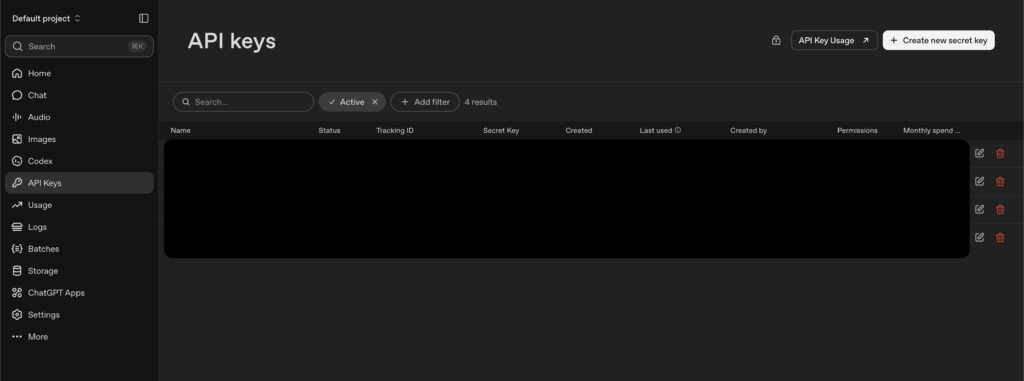This screenshot has width=1024, height=381.
Task: Click the API keys table search box
Action: pyautogui.click(x=243, y=102)
